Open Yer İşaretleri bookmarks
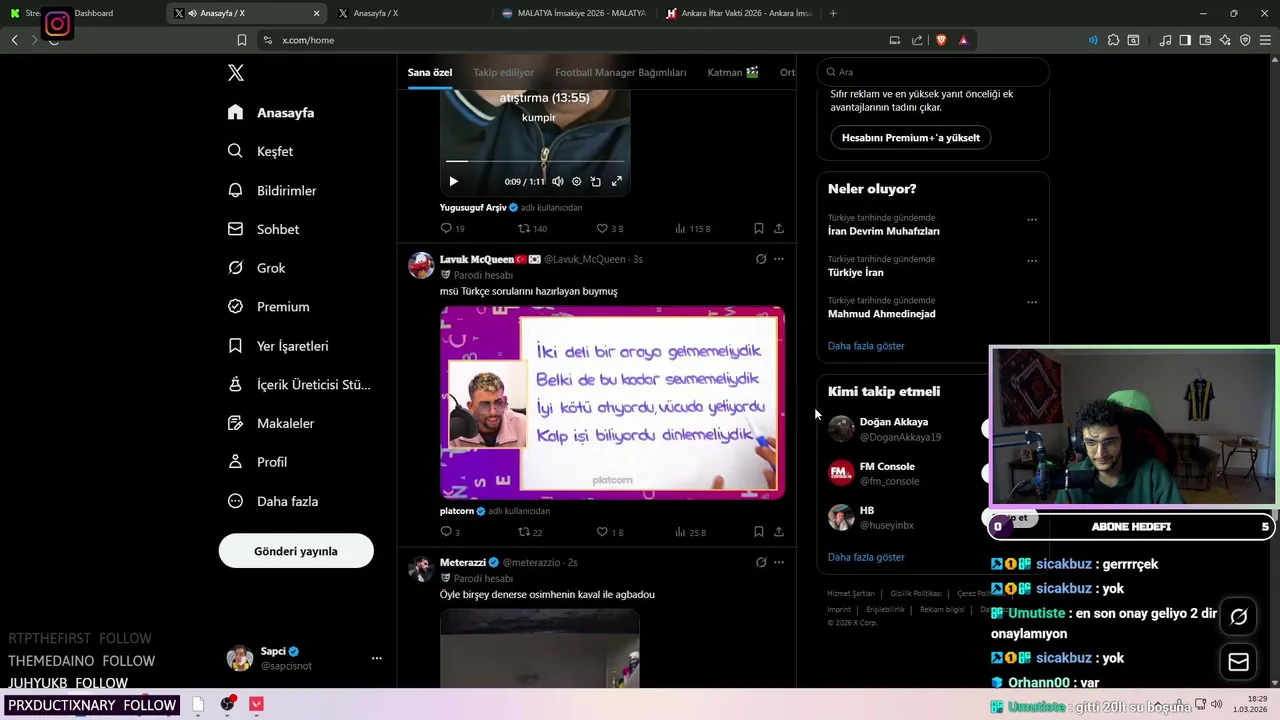 pos(278,346)
